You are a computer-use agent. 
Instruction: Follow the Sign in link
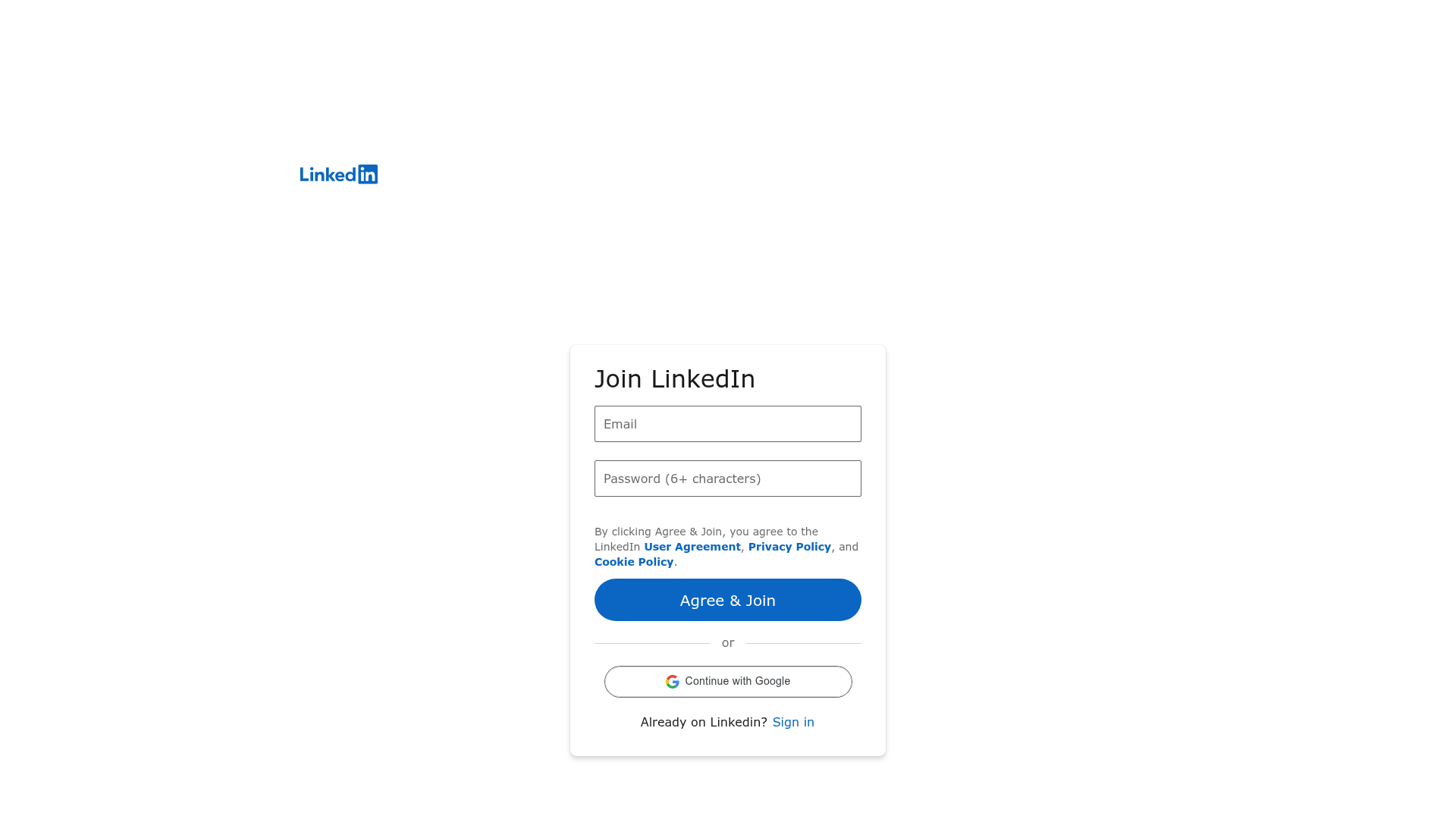(x=793, y=722)
